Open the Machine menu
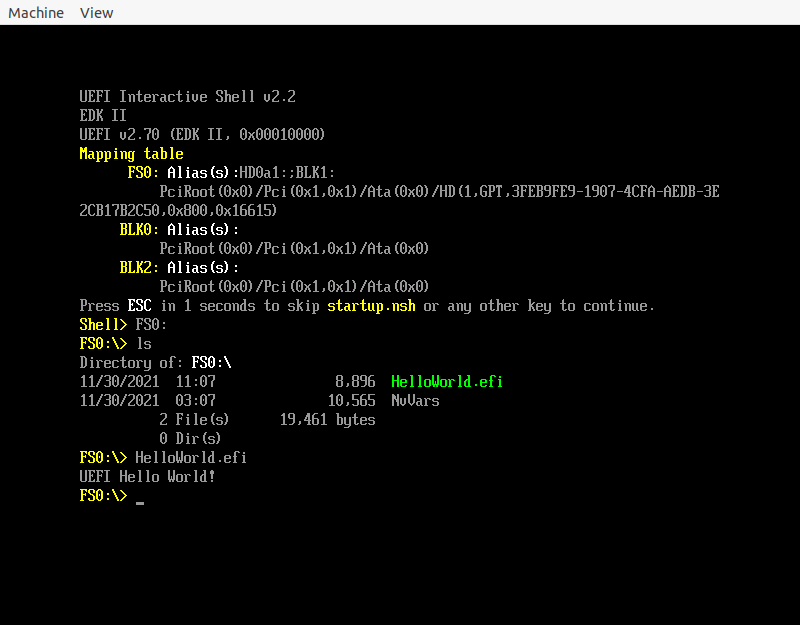This screenshot has width=800, height=625. (x=36, y=13)
